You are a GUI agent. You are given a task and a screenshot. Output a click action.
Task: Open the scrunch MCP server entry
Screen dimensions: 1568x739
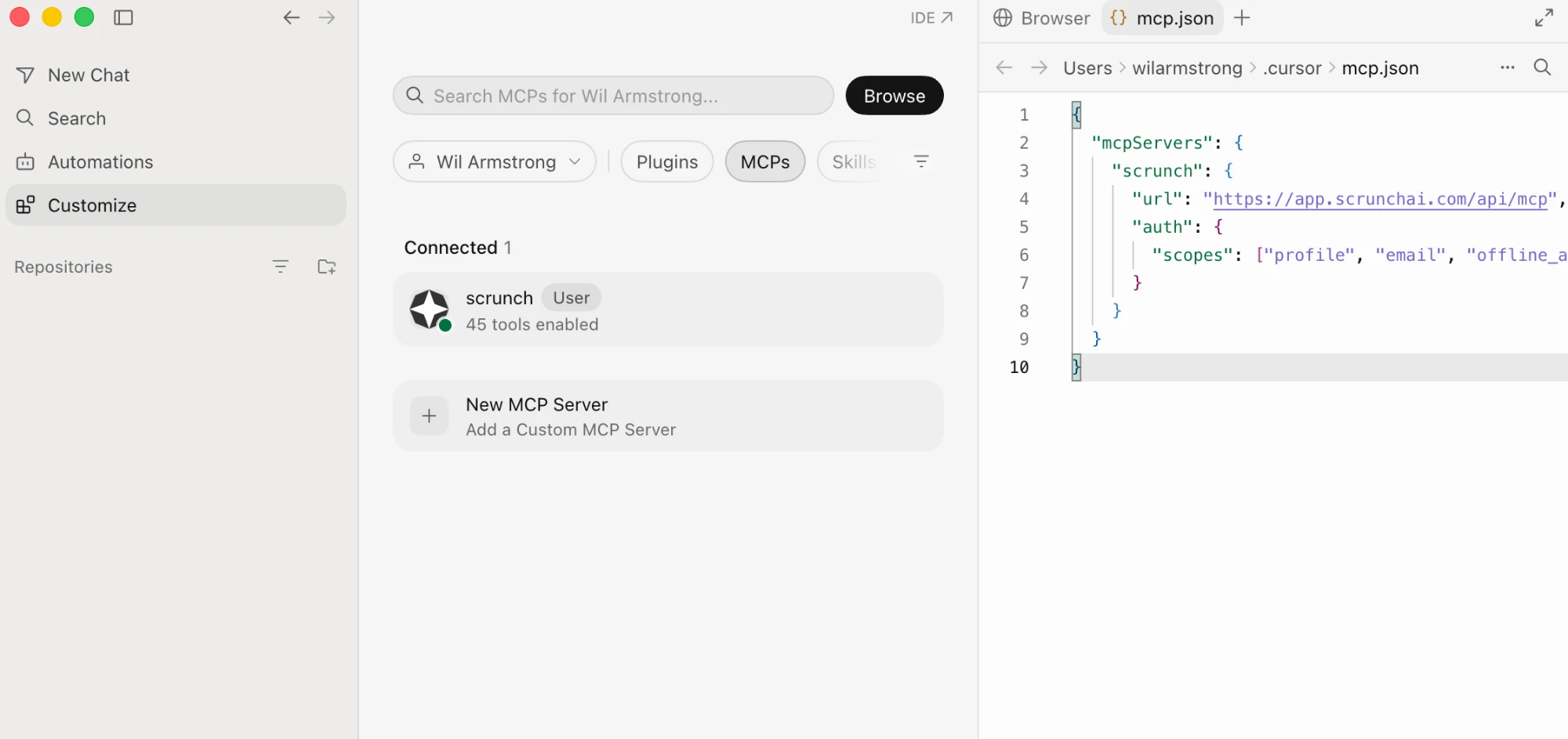coord(668,310)
